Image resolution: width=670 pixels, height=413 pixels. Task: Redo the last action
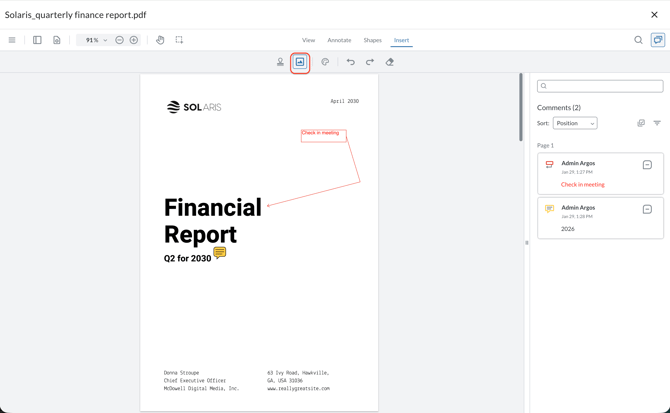click(370, 62)
